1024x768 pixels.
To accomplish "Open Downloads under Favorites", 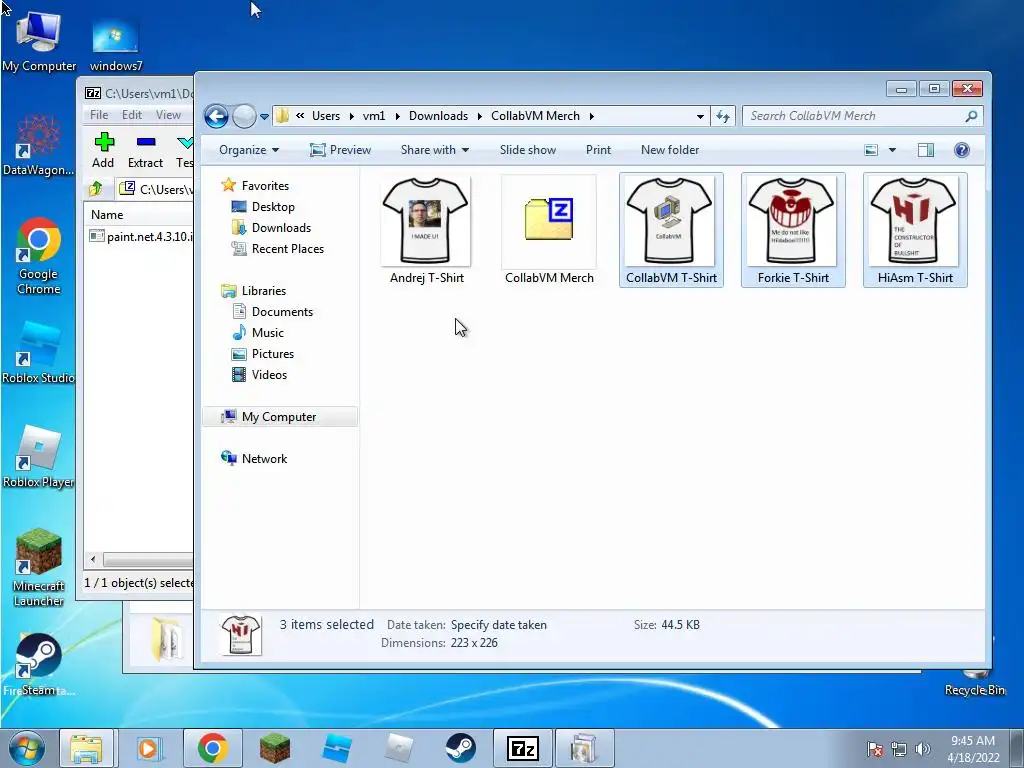I will 281,228.
